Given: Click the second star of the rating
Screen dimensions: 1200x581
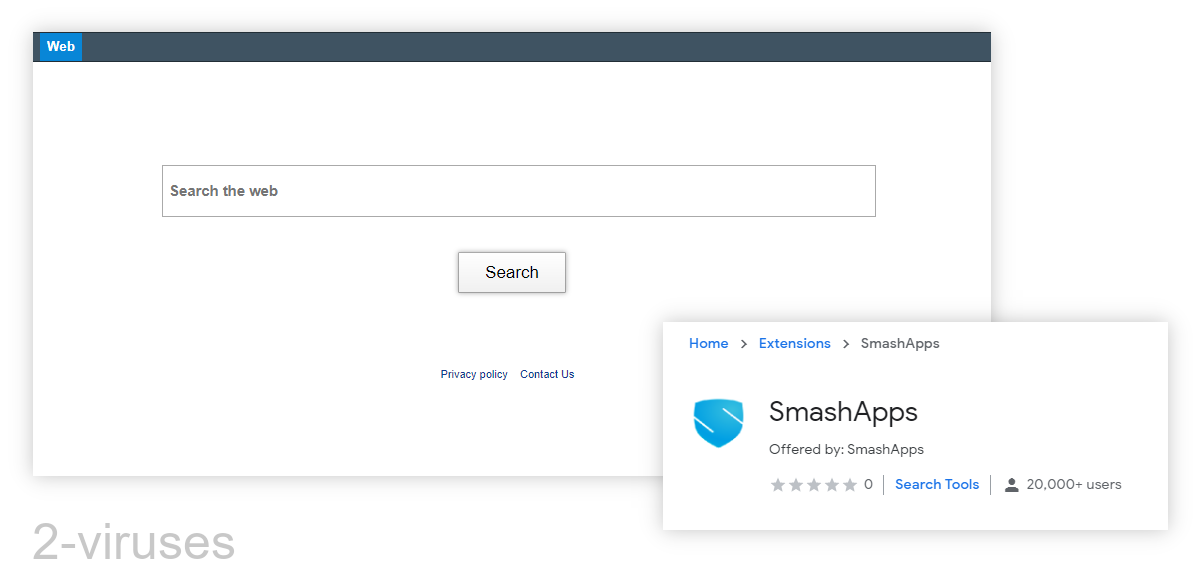Looking at the screenshot, I should [x=794, y=484].
